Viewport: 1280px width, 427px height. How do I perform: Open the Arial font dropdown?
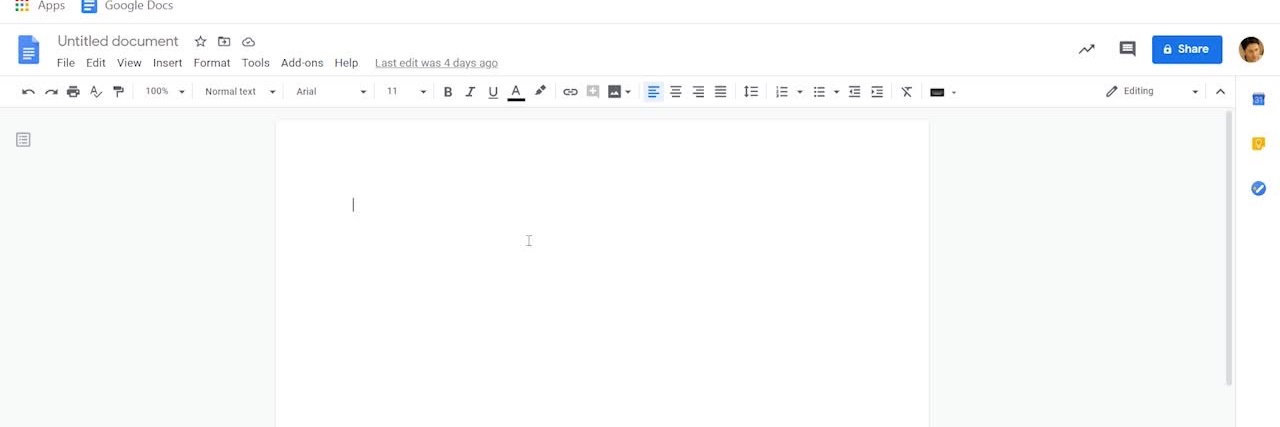[332, 92]
